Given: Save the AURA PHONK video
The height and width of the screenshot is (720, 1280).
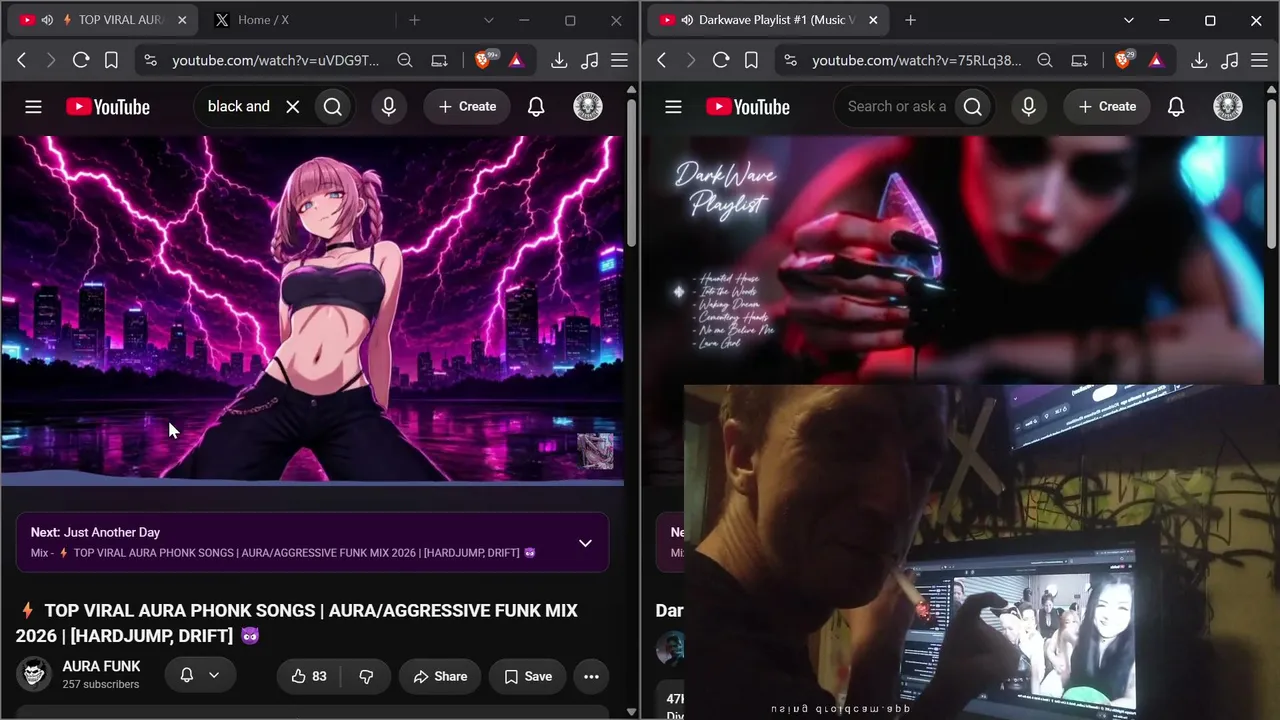Looking at the screenshot, I should [528, 676].
